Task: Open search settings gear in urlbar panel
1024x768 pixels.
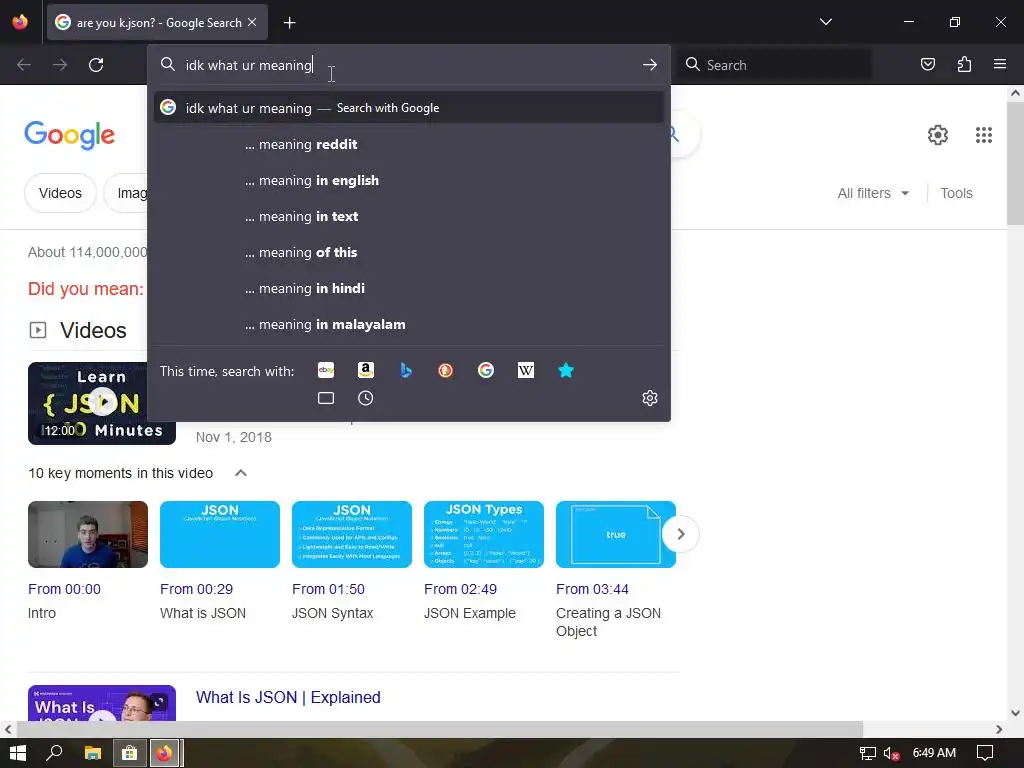Action: point(650,398)
